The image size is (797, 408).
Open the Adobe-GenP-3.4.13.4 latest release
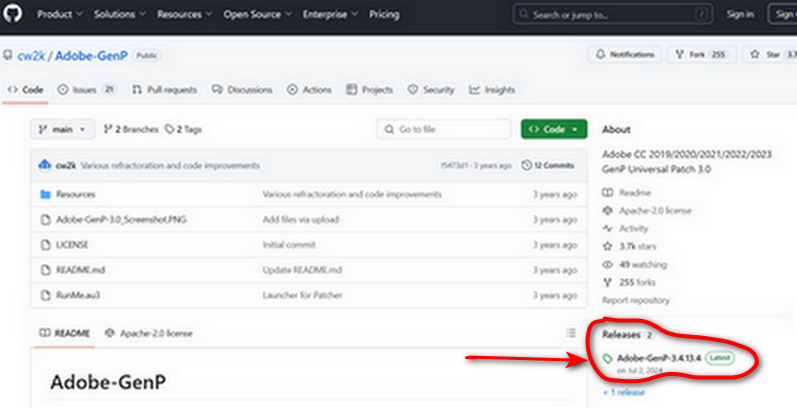[x=659, y=358]
